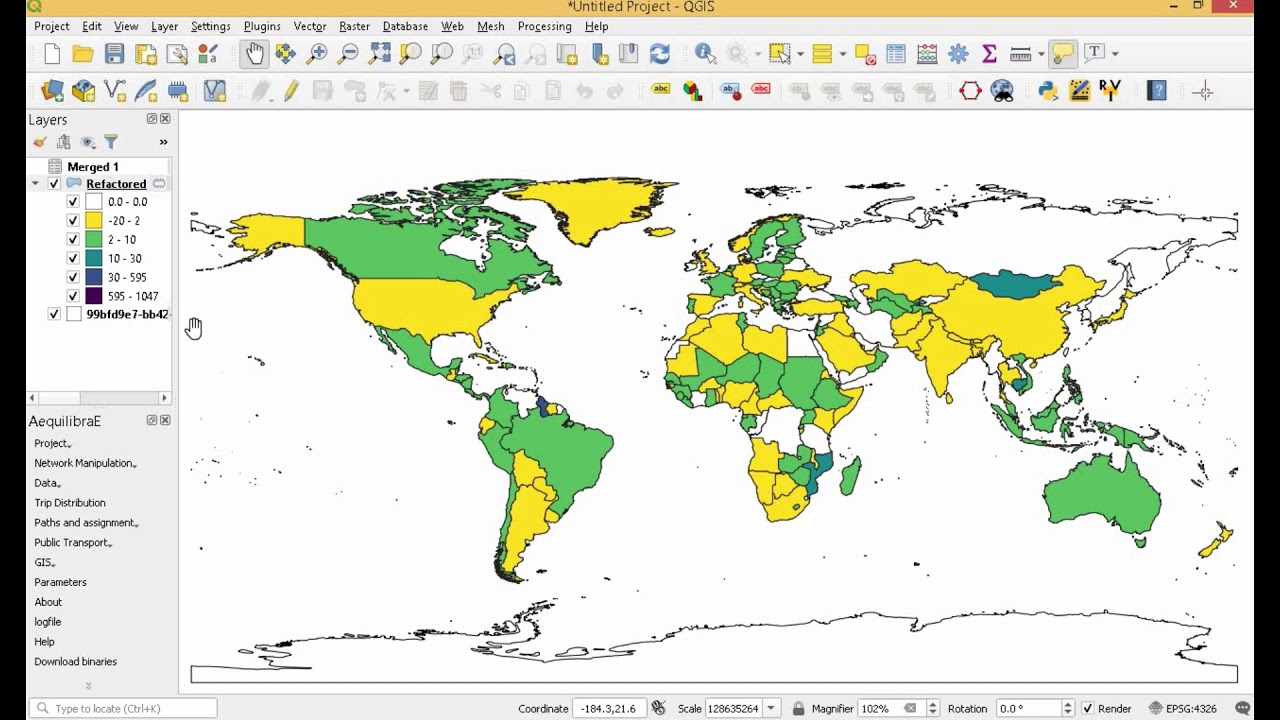Uncheck the 30 - 595 legend class

(x=73, y=277)
